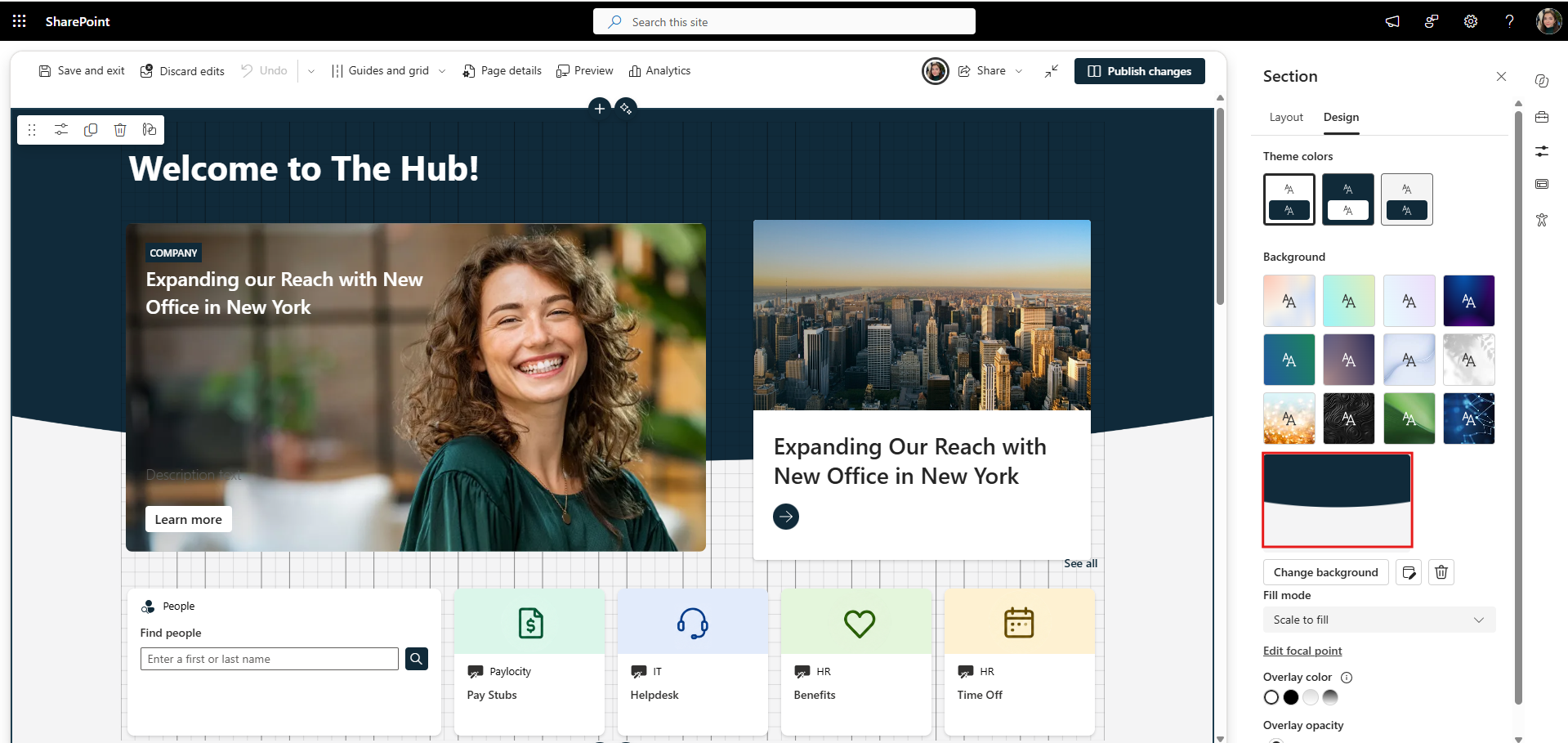Duplicate the section using the copy icon

pos(91,130)
